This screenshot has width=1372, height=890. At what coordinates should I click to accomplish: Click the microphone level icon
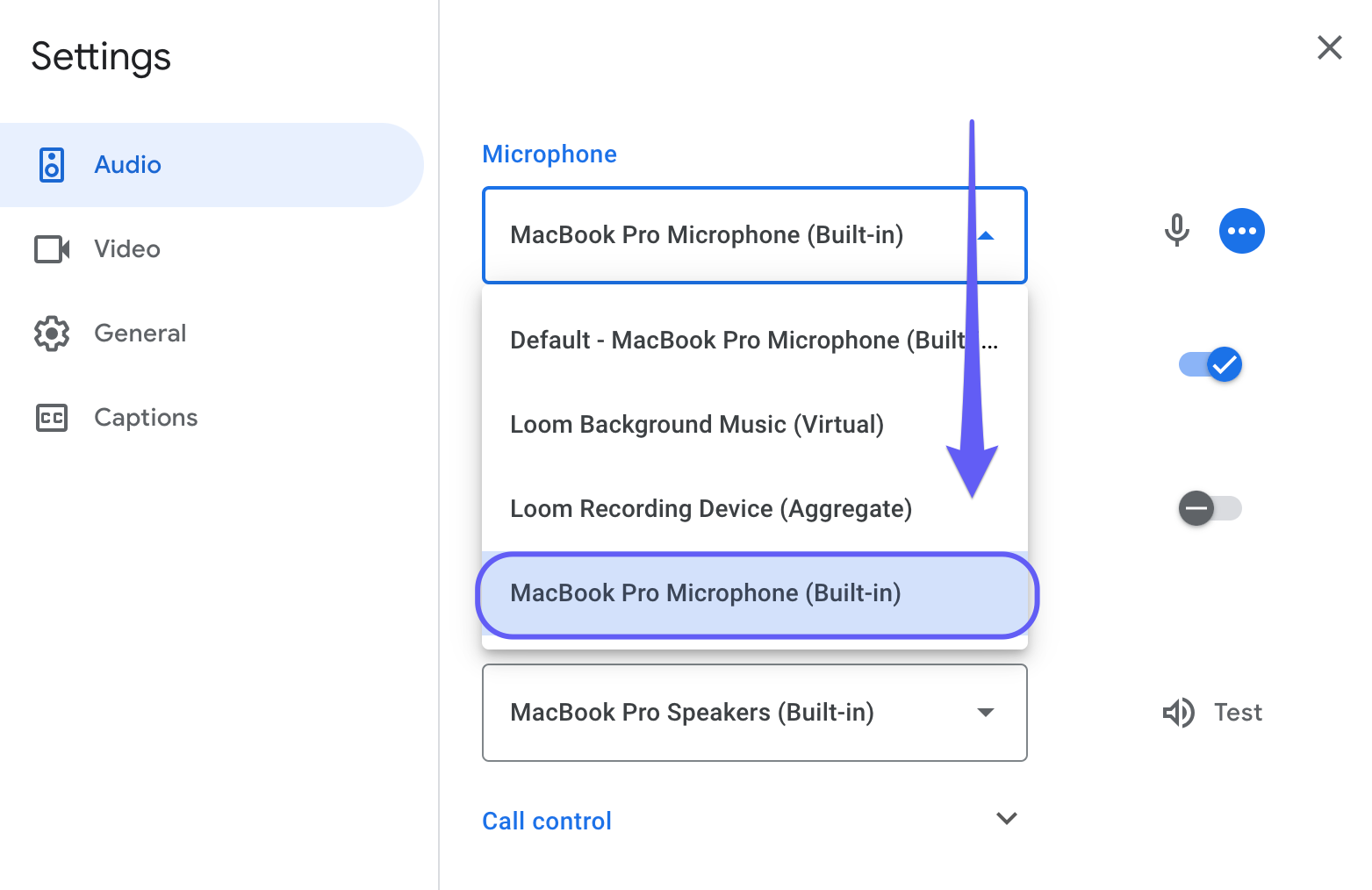(1176, 231)
